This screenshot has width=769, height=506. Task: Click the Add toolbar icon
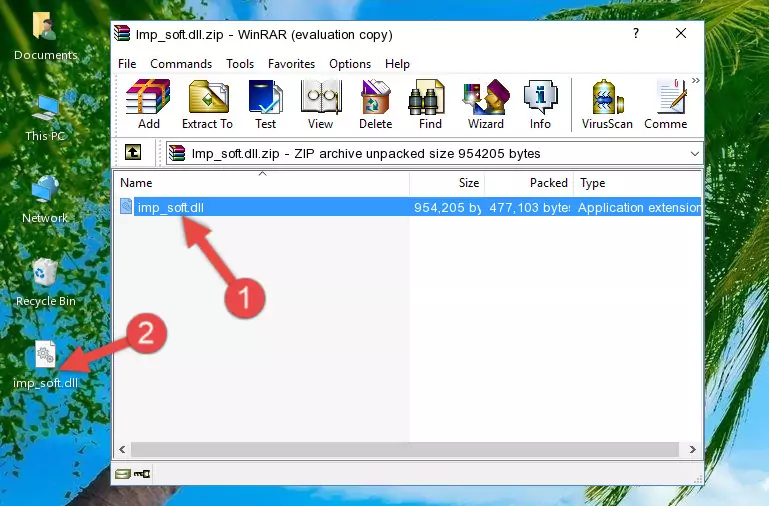pos(148,104)
